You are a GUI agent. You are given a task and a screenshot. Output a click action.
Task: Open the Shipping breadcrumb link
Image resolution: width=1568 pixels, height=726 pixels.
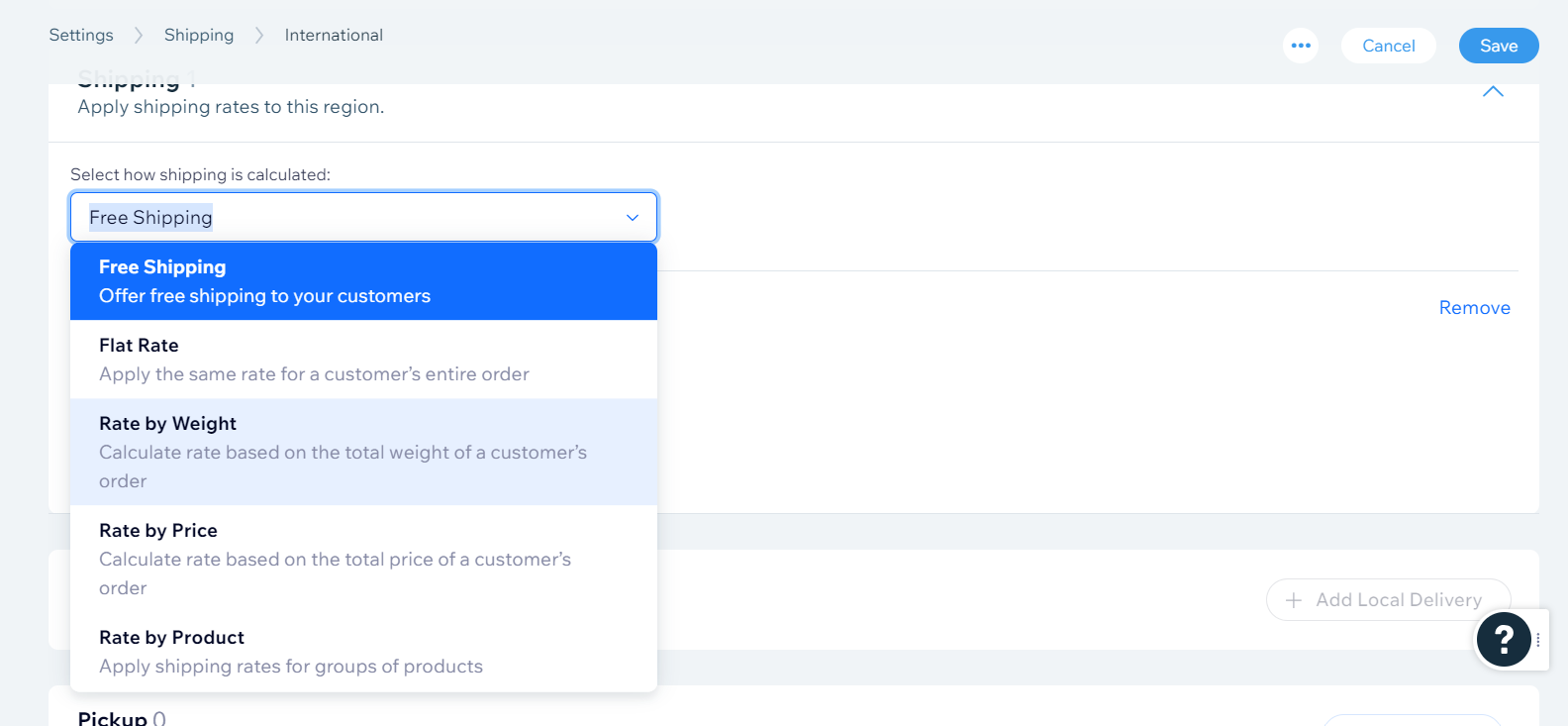[x=198, y=35]
